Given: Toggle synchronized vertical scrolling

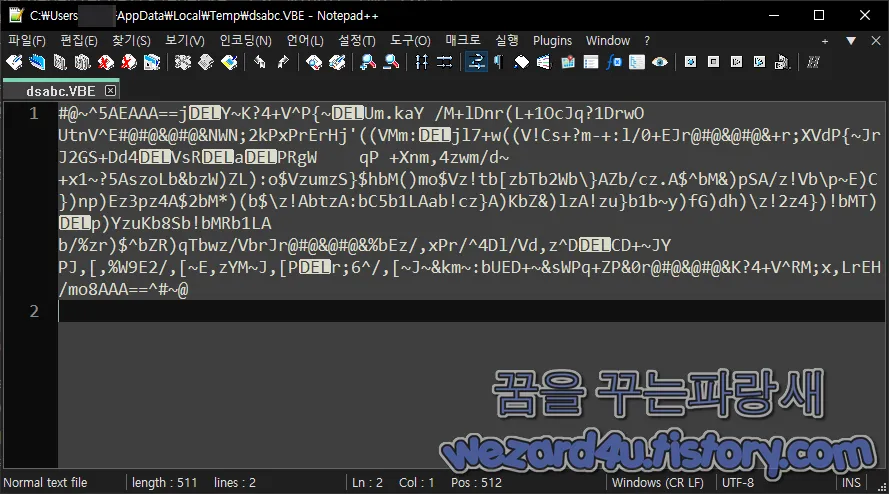Looking at the screenshot, I should click(x=421, y=62).
